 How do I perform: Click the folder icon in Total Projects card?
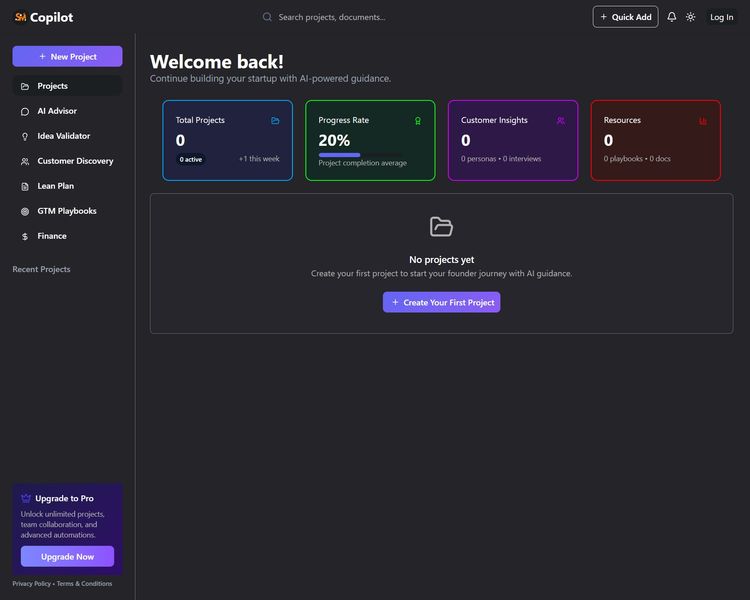tap(275, 121)
